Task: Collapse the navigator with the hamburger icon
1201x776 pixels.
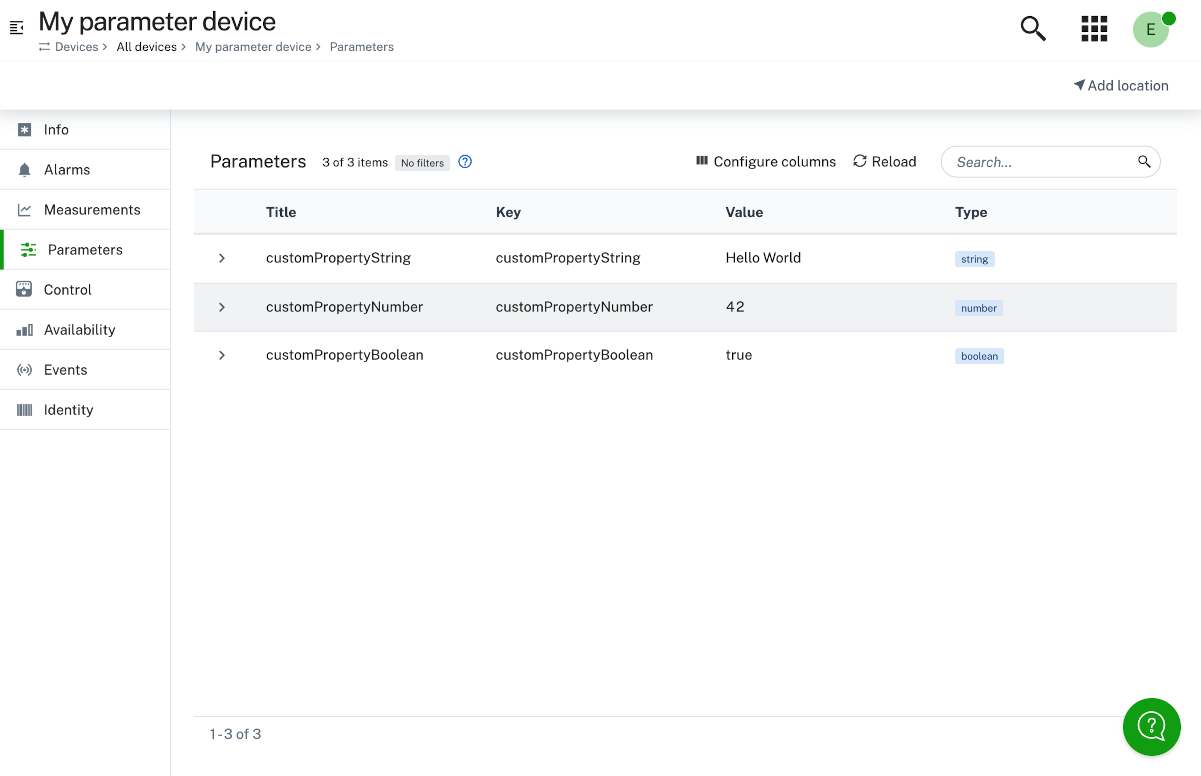Action: pyautogui.click(x=17, y=28)
